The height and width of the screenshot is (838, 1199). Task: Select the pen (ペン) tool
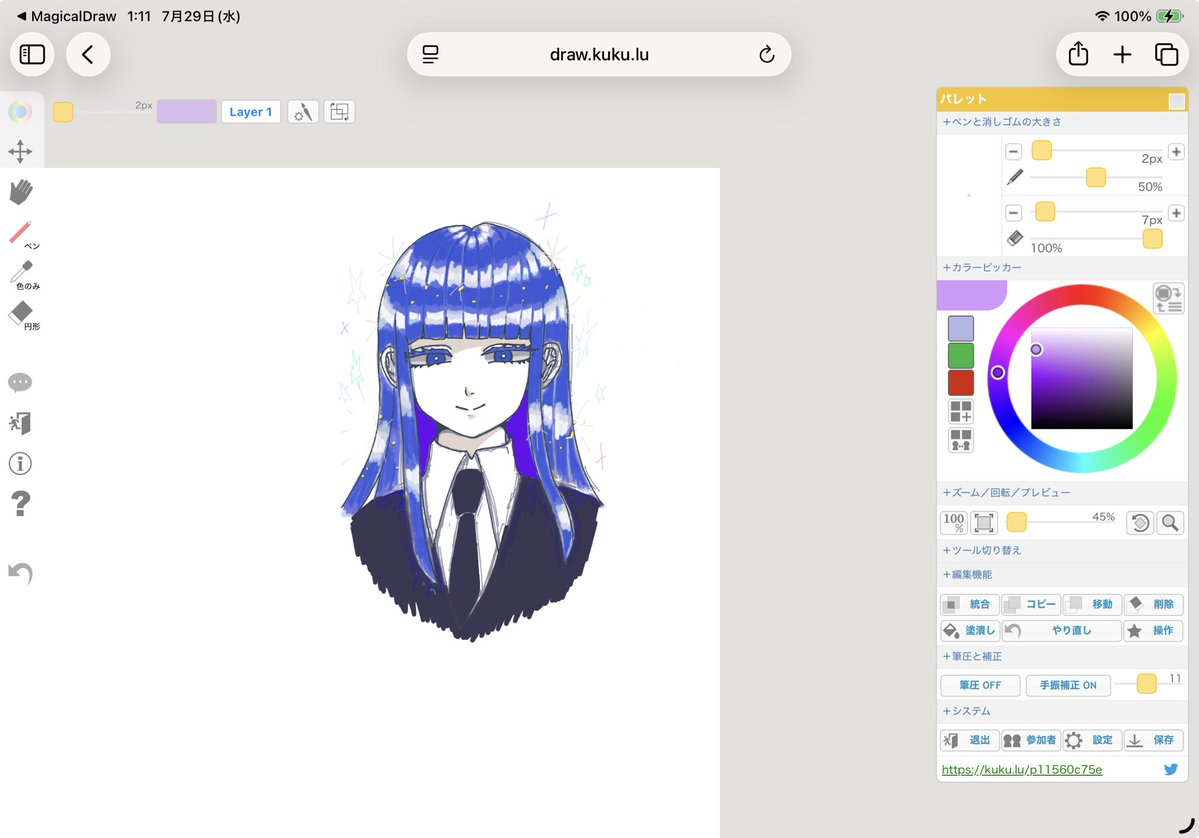[22, 234]
